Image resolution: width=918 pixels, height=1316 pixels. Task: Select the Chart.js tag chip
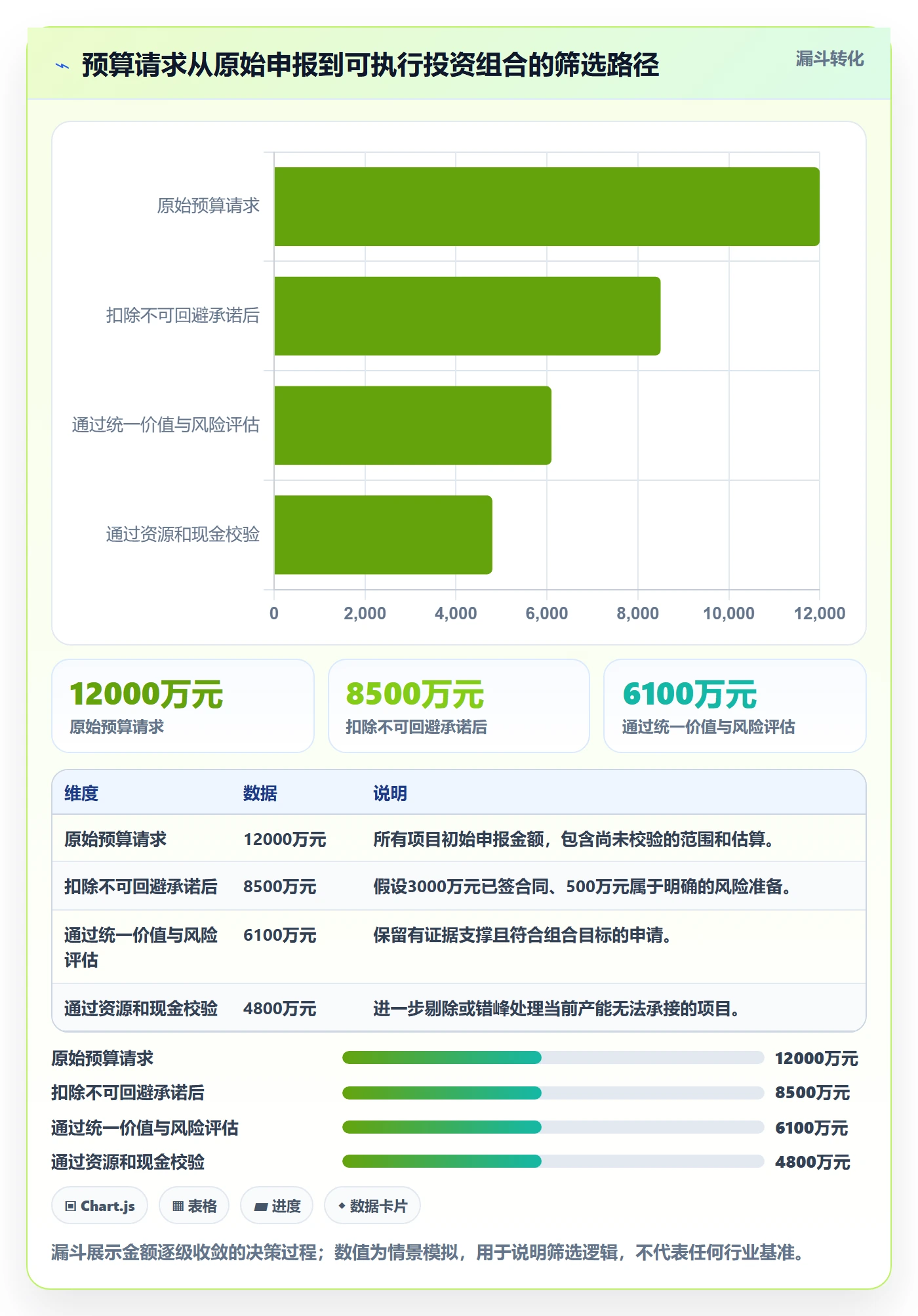coord(100,1206)
